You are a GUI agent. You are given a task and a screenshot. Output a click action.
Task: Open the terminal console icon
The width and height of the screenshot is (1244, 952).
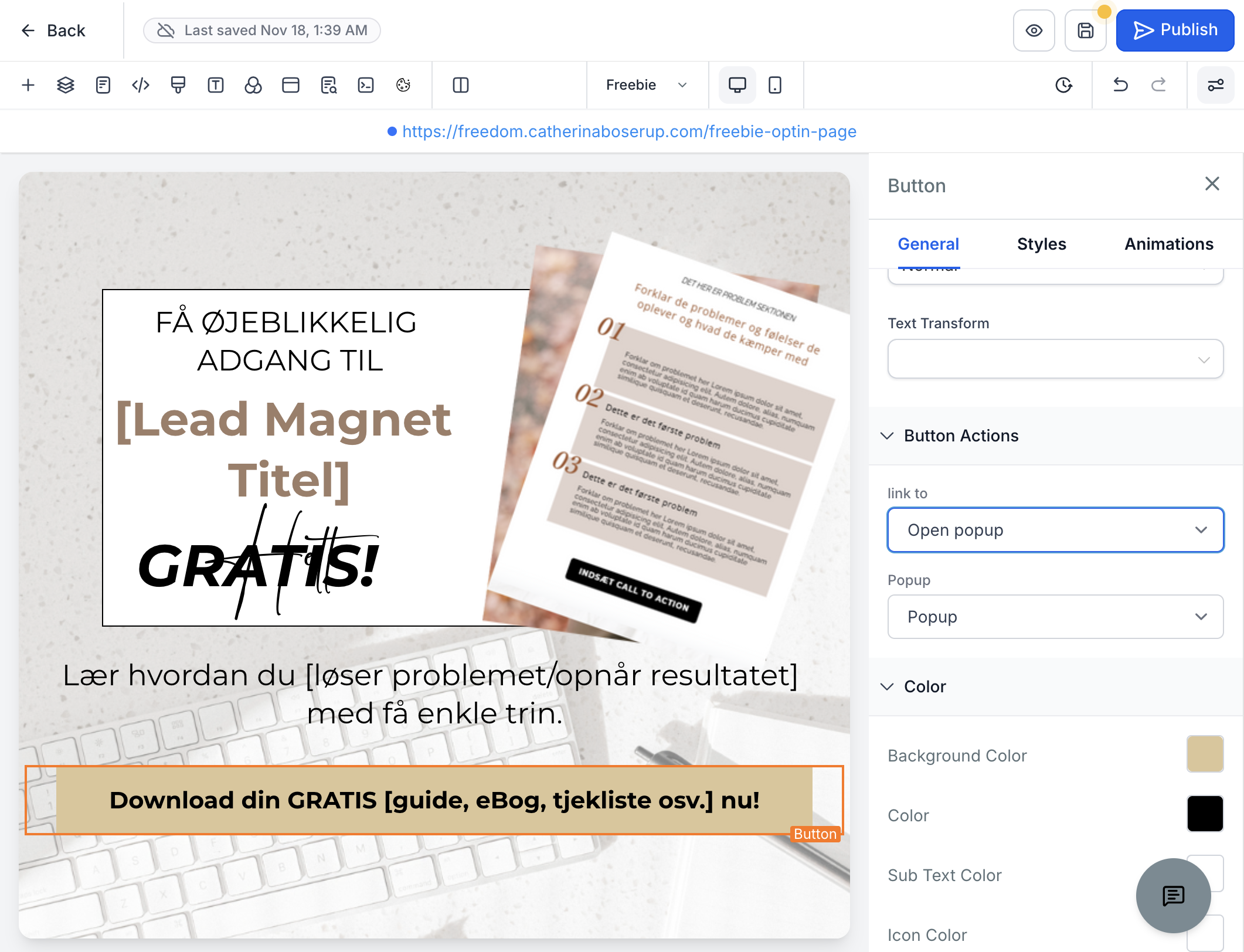click(366, 86)
